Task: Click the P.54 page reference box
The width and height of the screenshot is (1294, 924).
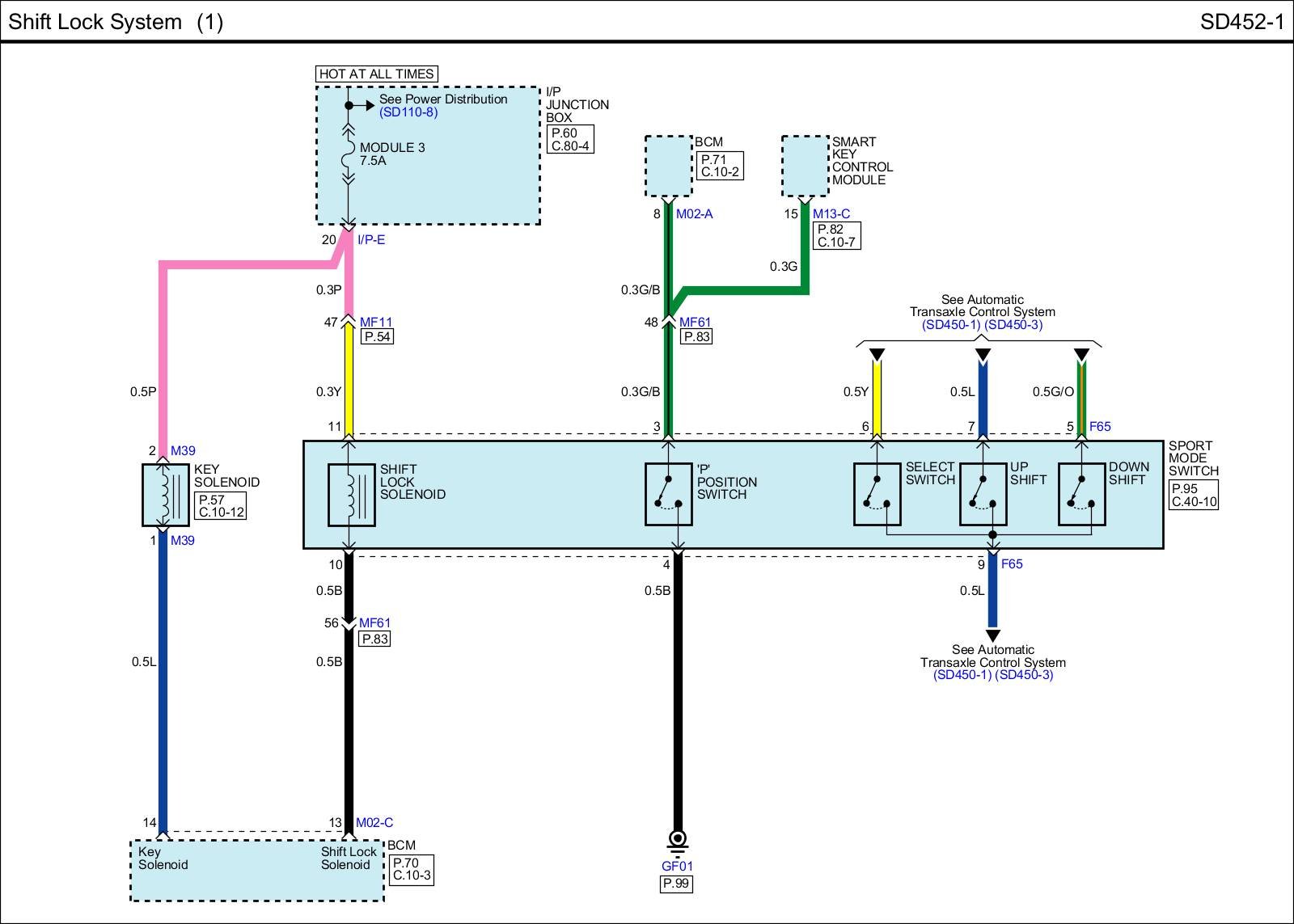Action: pos(377,337)
